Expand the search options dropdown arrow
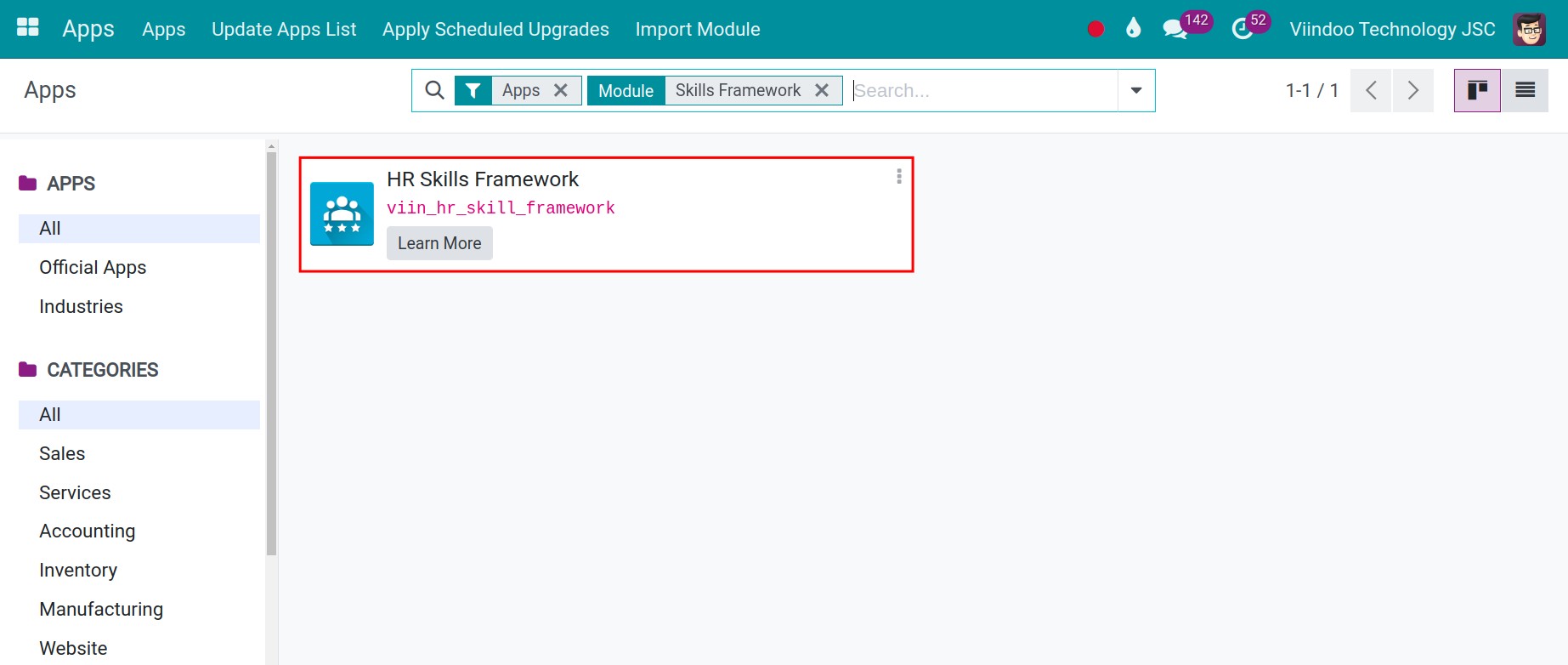 (1136, 90)
